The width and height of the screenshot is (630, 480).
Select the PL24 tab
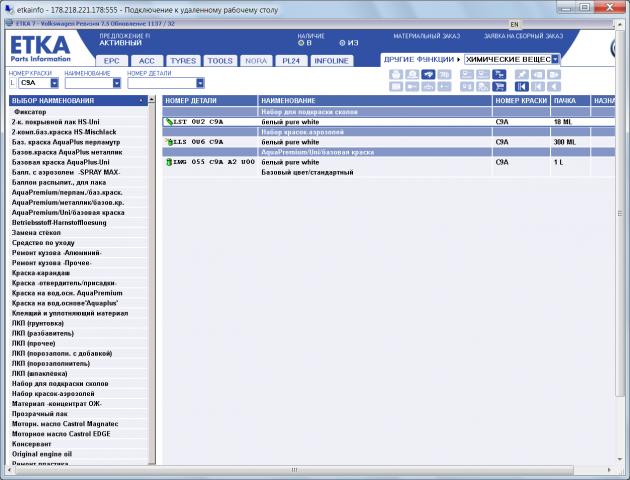pyautogui.click(x=291, y=61)
